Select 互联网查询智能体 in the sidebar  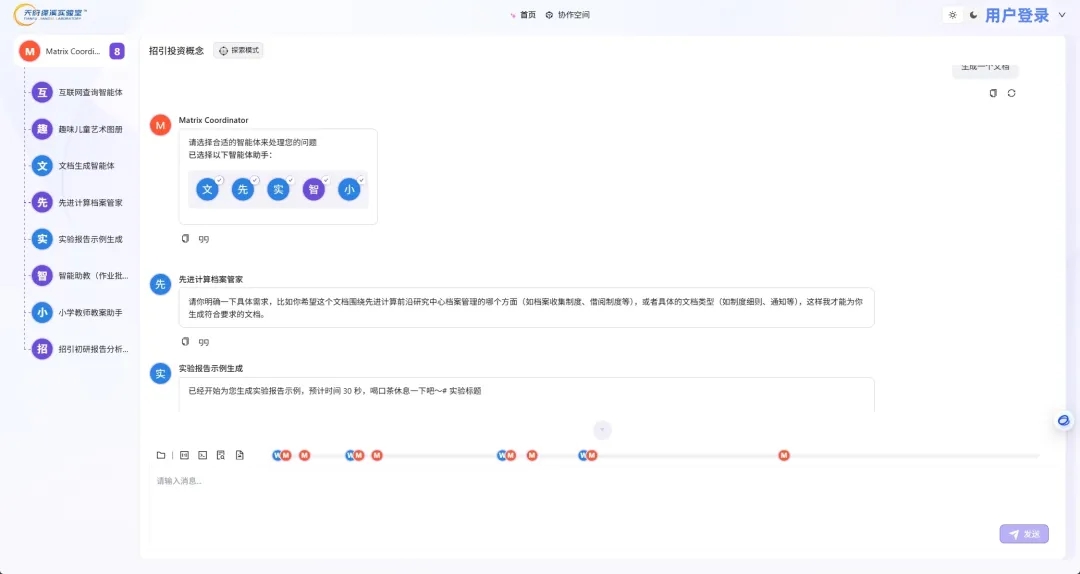[x=90, y=92]
